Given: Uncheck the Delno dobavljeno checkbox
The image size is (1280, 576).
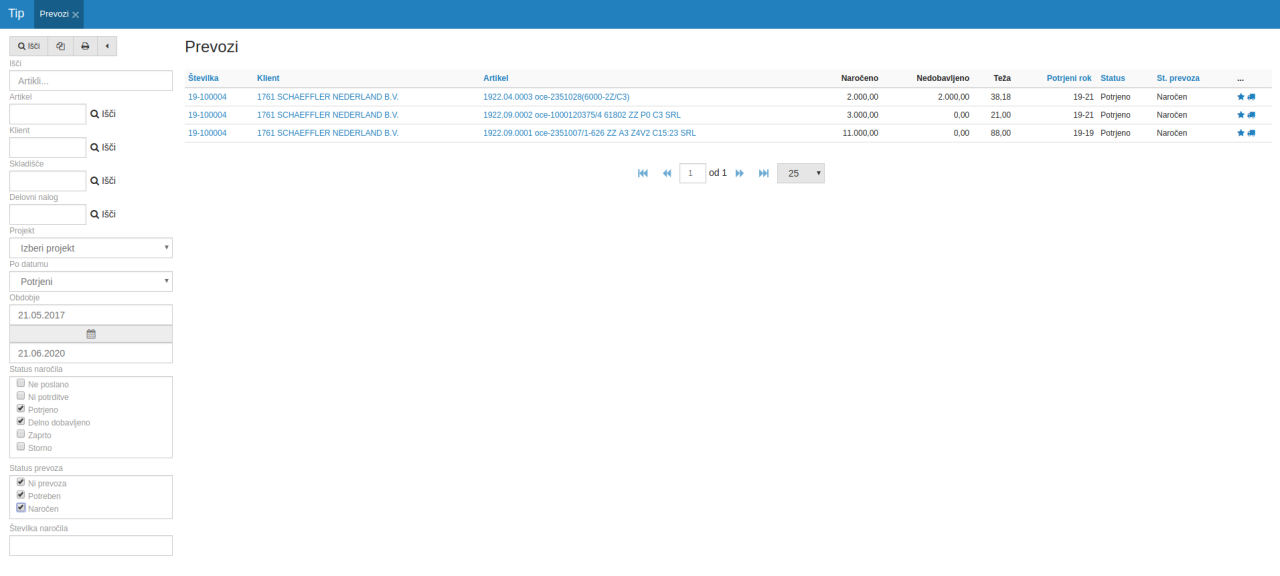Looking at the screenshot, I should [20, 421].
